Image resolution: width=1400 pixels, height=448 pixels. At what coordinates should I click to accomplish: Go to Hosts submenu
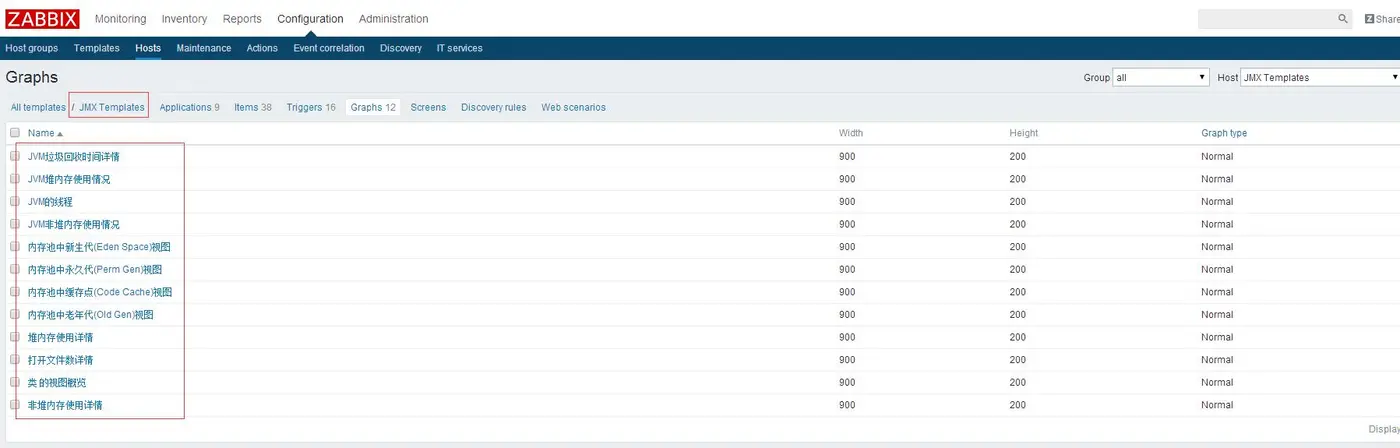pyautogui.click(x=148, y=48)
